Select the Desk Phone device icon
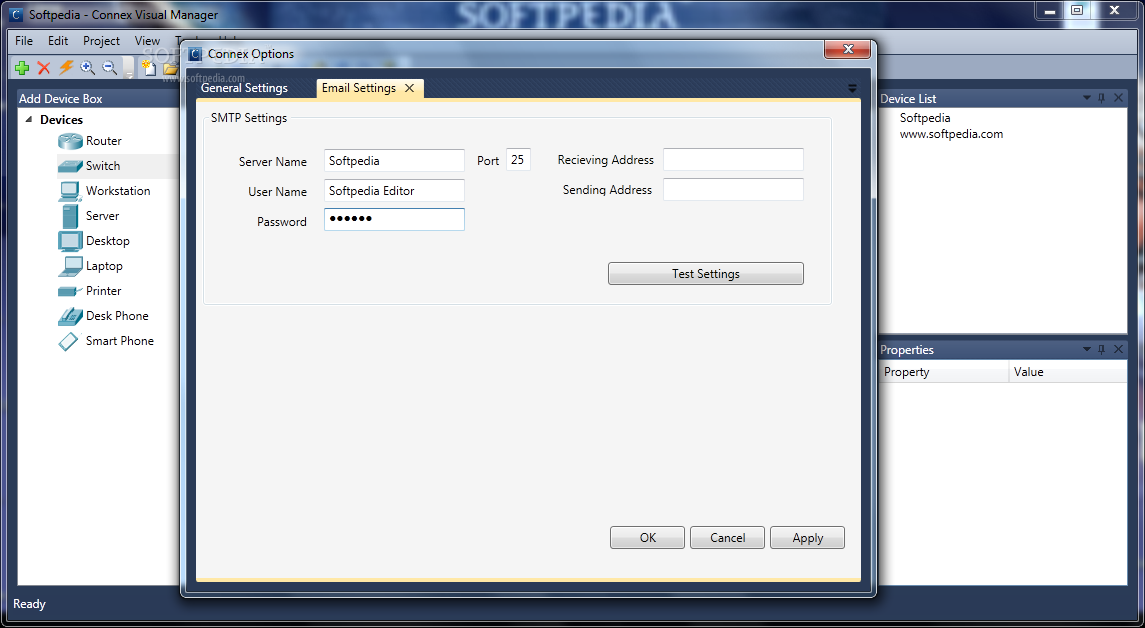The width and height of the screenshot is (1145, 628). tap(70, 315)
